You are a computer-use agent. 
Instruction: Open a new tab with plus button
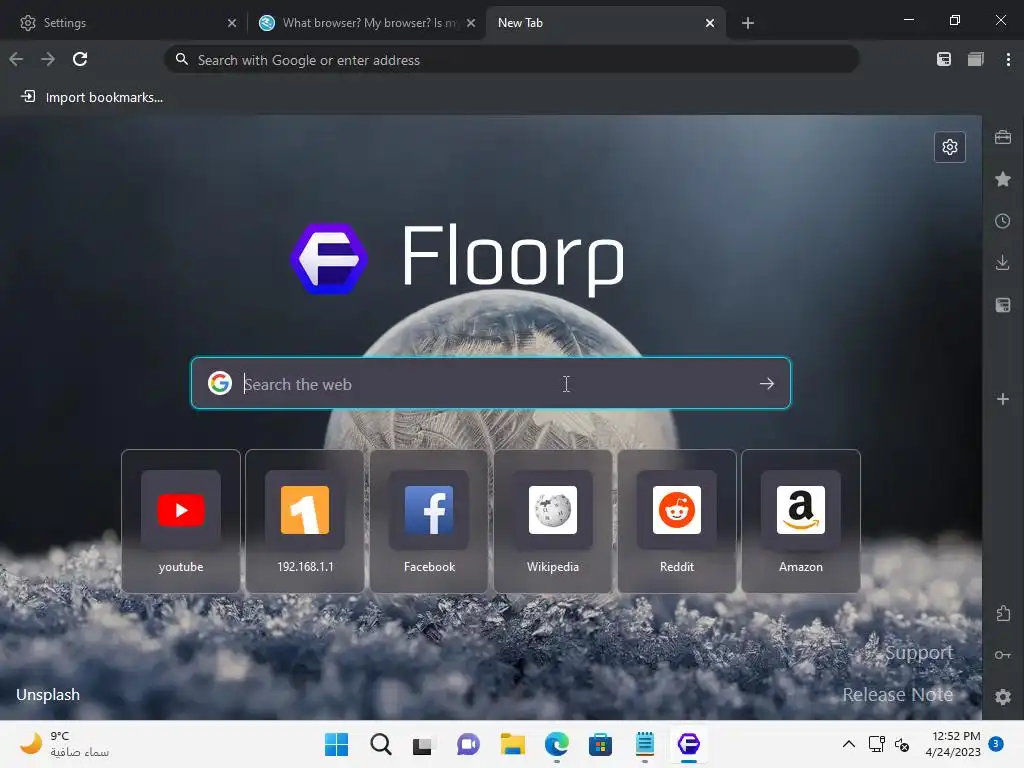pyautogui.click(x=748, y=23)
